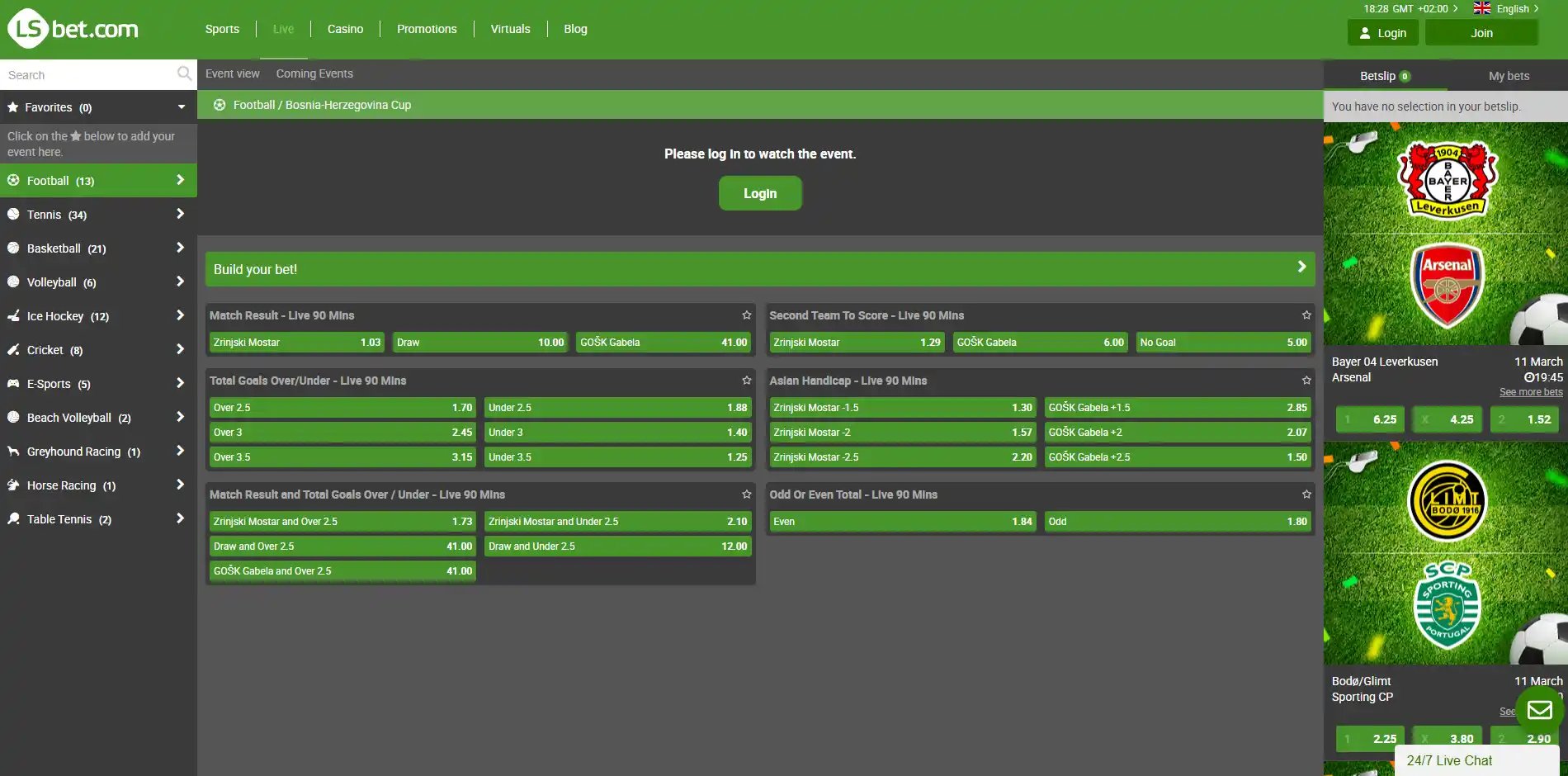Screen dimensions: 1568x776
Task: Click the LSbet.com logo
Action: (x=73, y=29)
